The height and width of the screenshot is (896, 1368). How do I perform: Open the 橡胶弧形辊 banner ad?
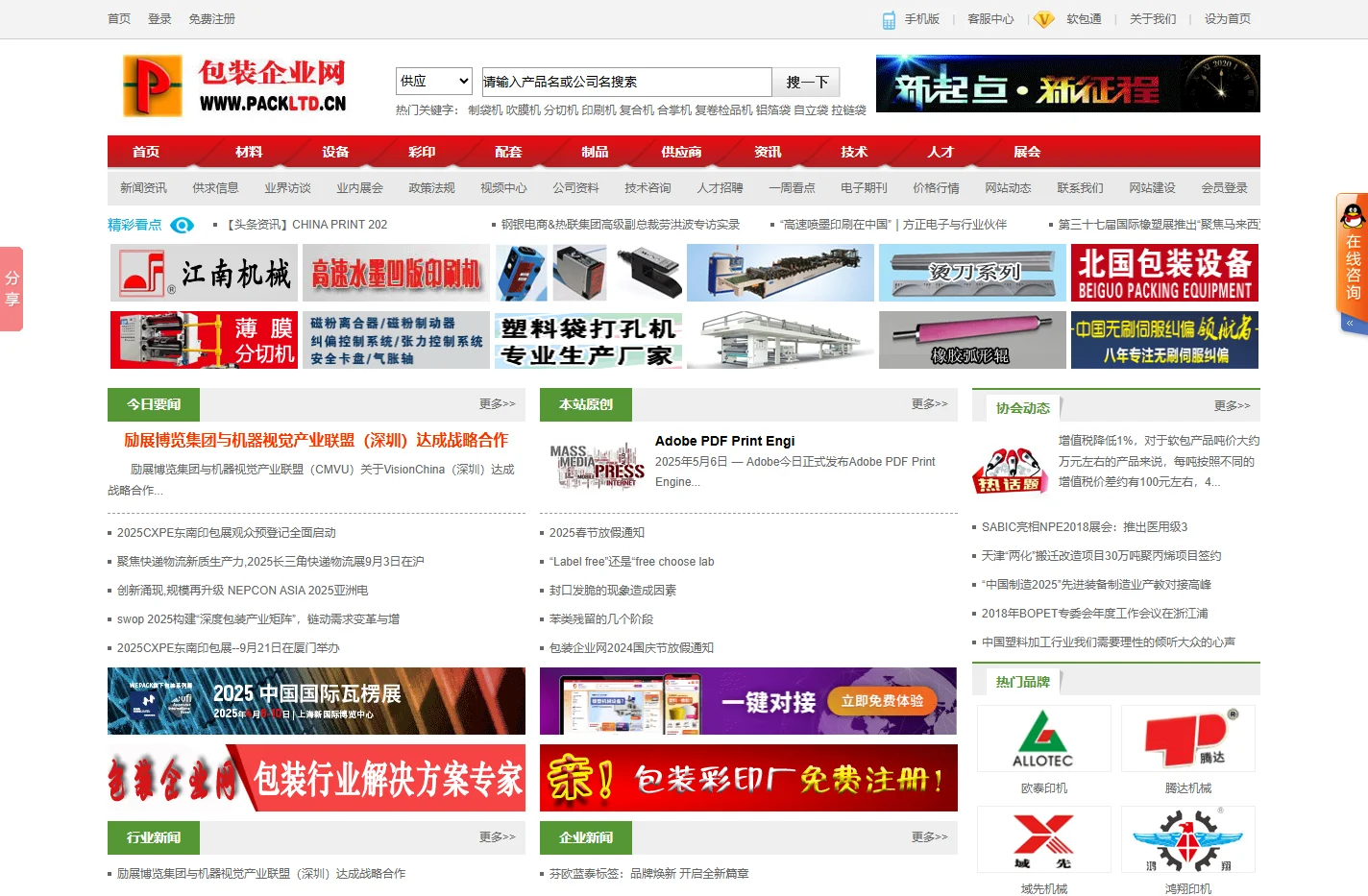972,340
